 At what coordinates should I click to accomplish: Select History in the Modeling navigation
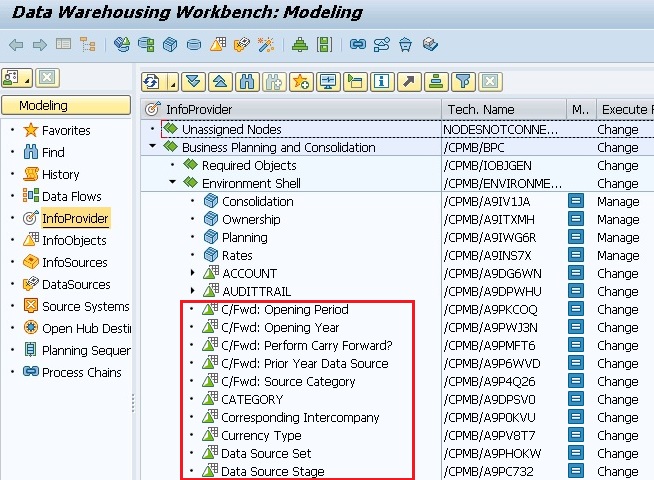[x=60, y=174]
